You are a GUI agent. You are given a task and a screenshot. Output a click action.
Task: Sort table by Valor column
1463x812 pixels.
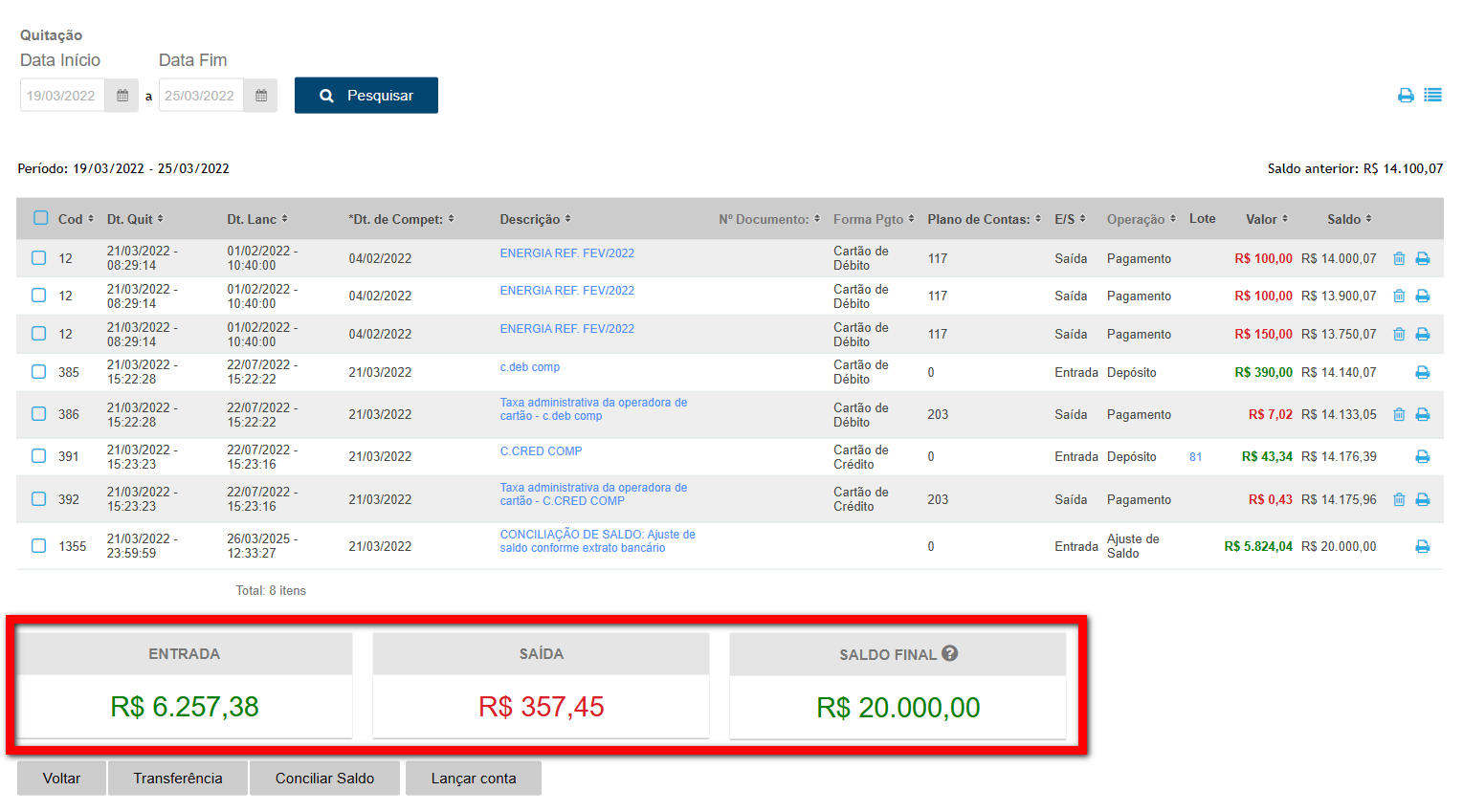(1266, 219)
